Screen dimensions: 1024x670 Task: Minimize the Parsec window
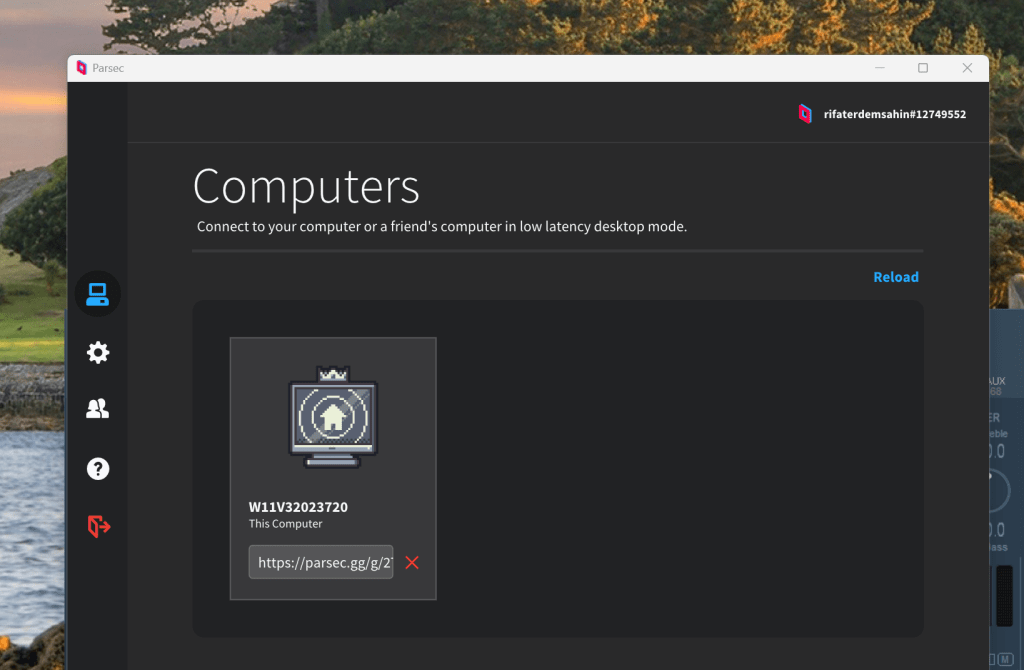pyautogui.click(x=880, y=68)
